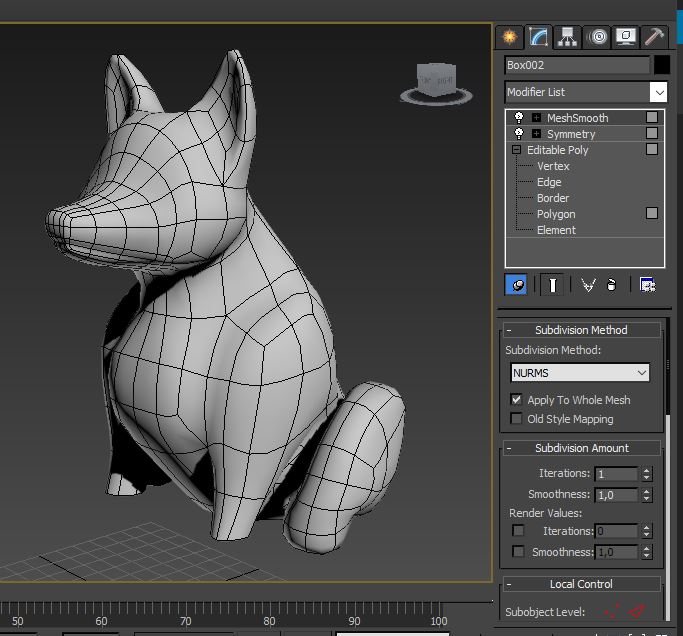
Task: Toggle MeshSmooth modifier lightbulb
Action: [x=518, y=118]
